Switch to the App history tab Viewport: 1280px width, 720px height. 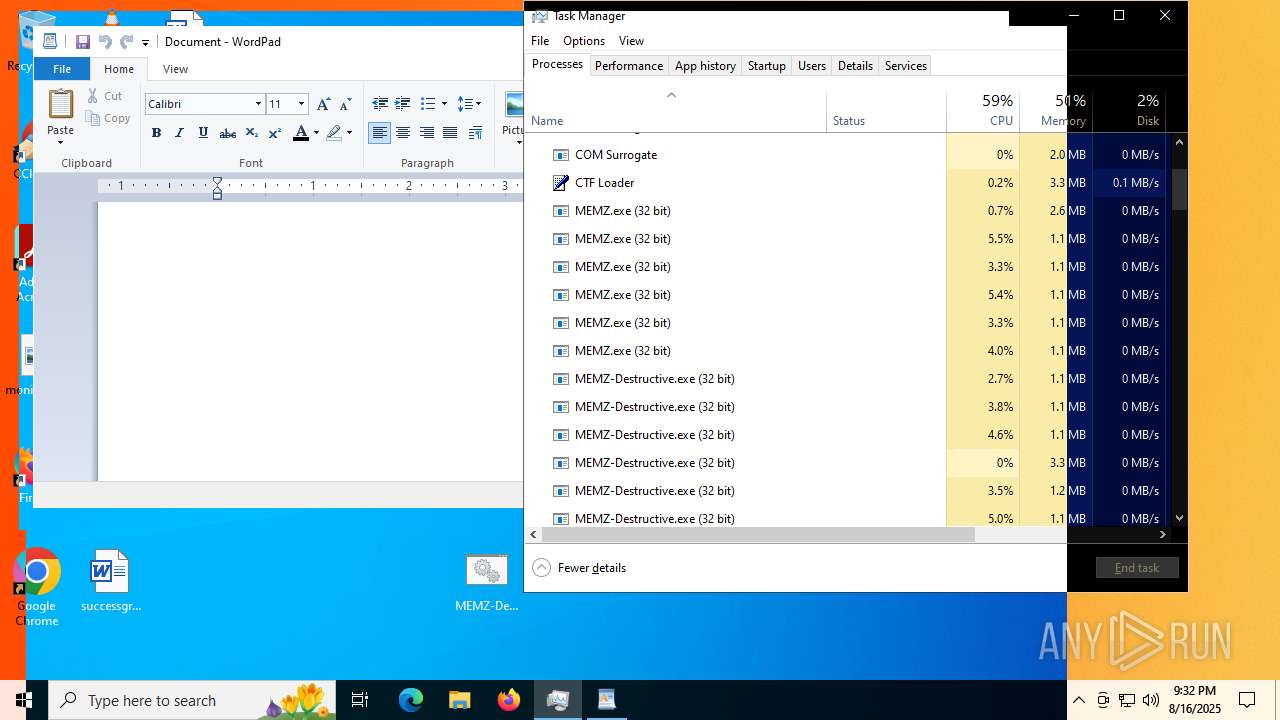pyautogui.click(x=705, y=66)
